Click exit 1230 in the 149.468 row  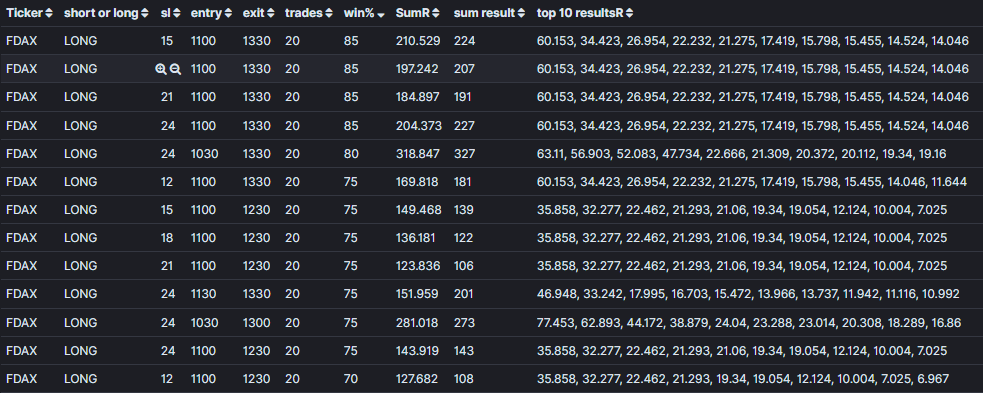coord(256,210)
